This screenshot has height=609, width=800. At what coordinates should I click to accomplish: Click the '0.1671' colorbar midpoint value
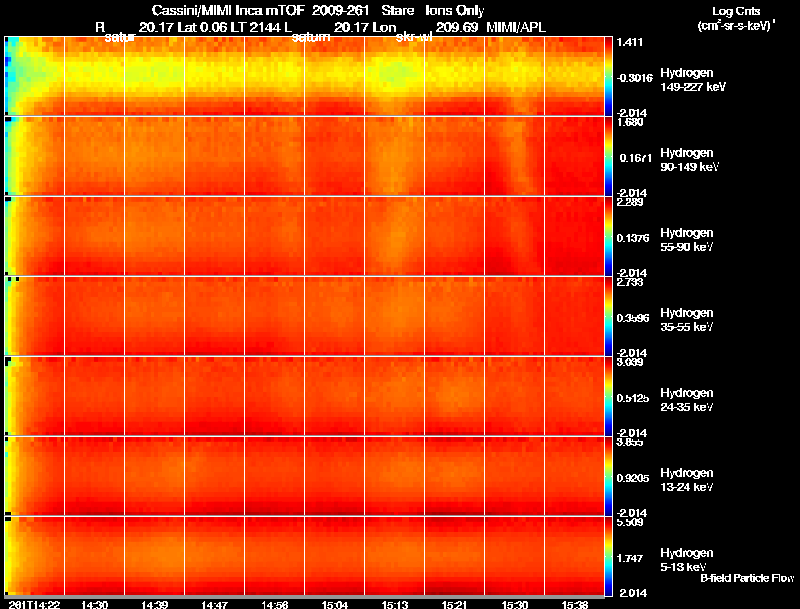point(635,158)
